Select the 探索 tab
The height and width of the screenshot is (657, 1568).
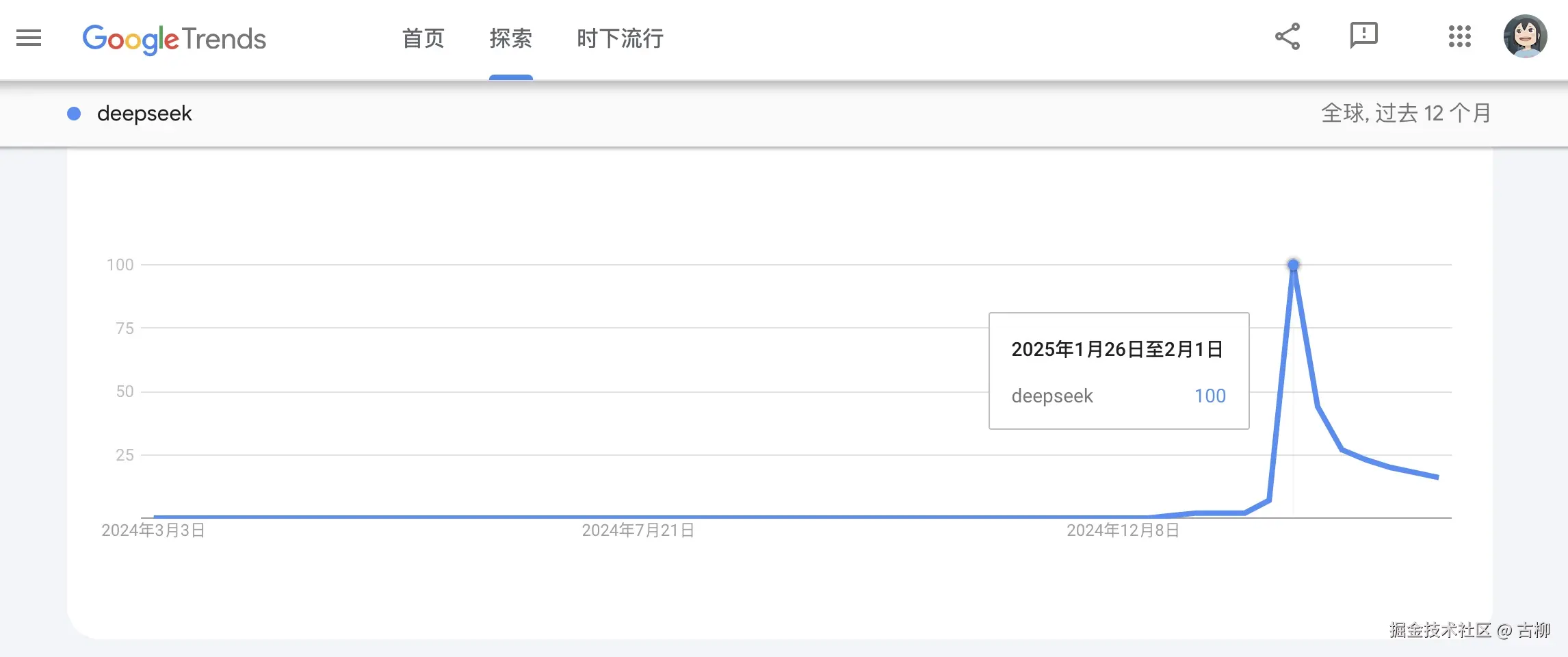511,38
